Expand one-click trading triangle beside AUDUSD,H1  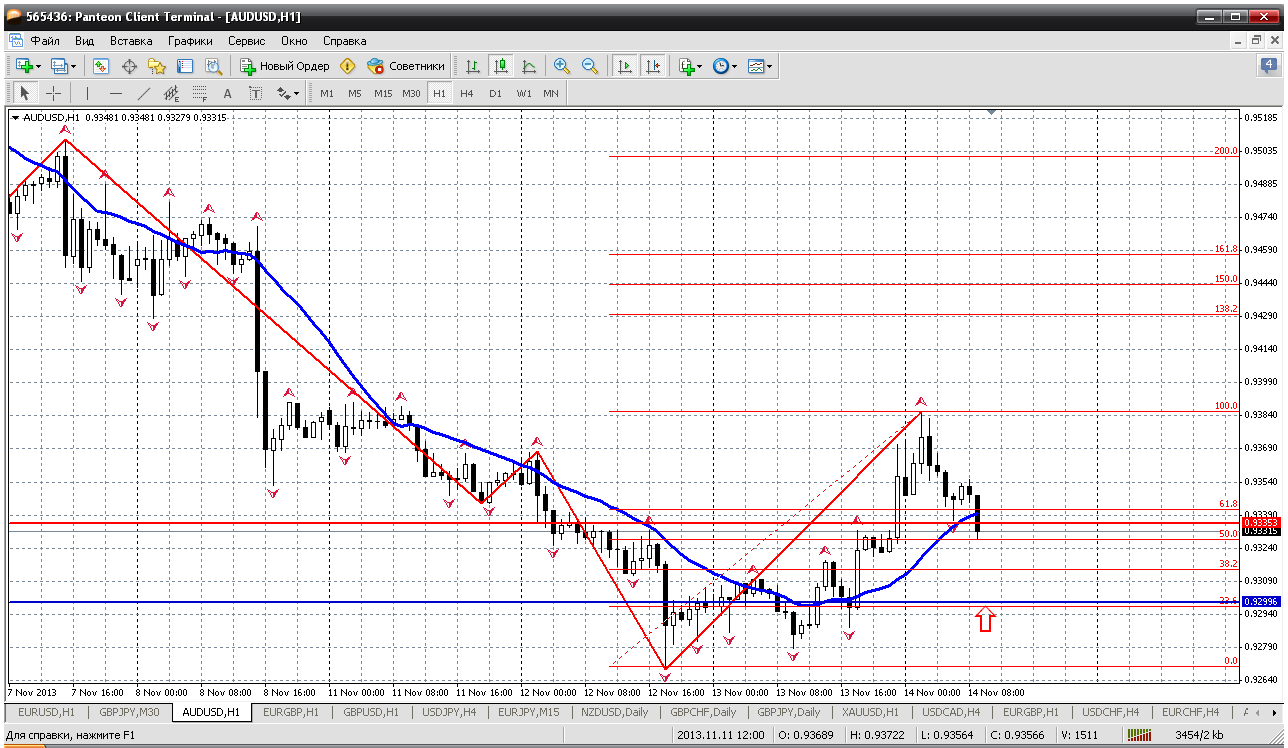coord(15,117)
